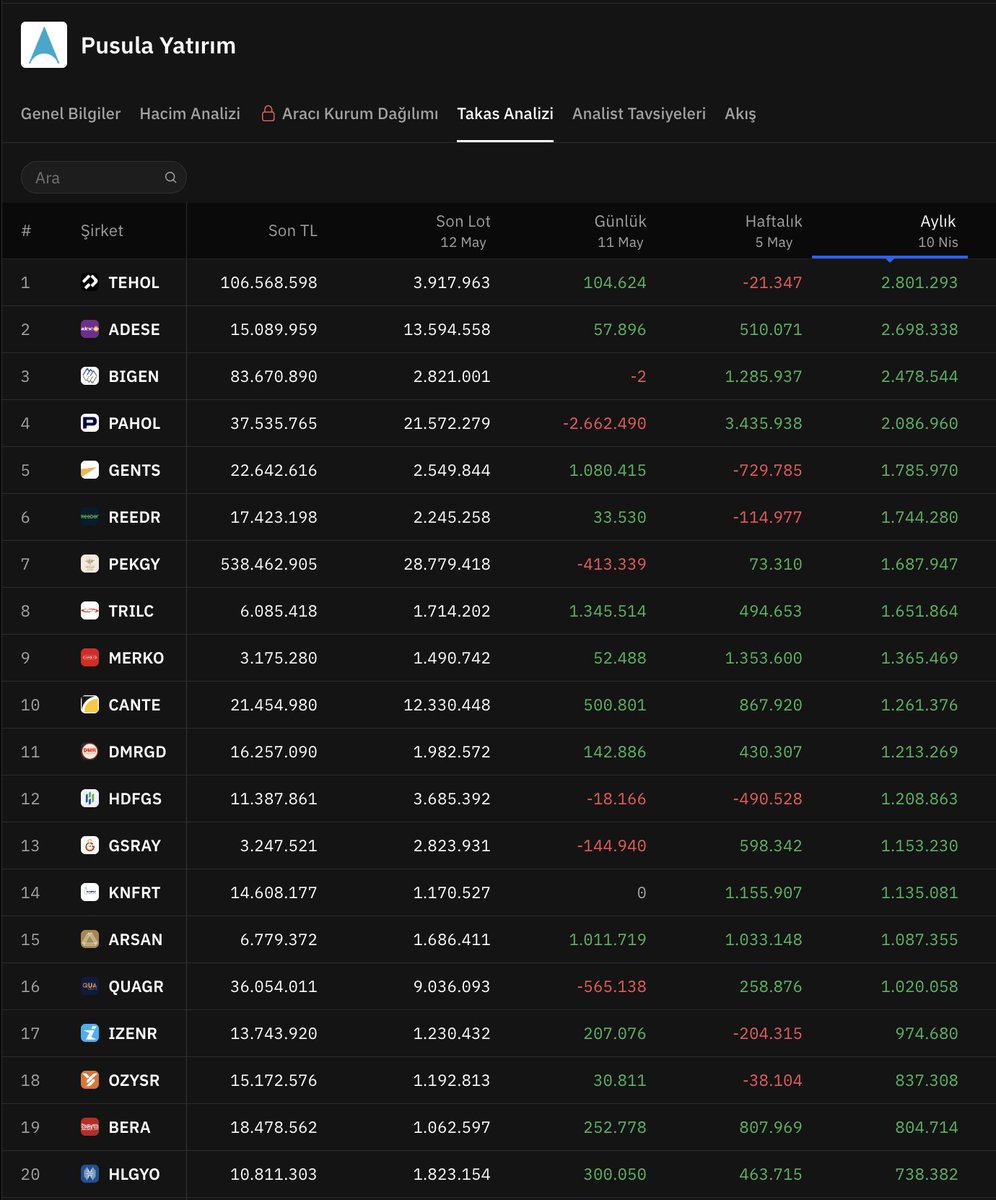Viewport: 996px width, 1200px height.
Task: Click the Pusula Yatırım title
Action: click(158, 46)
